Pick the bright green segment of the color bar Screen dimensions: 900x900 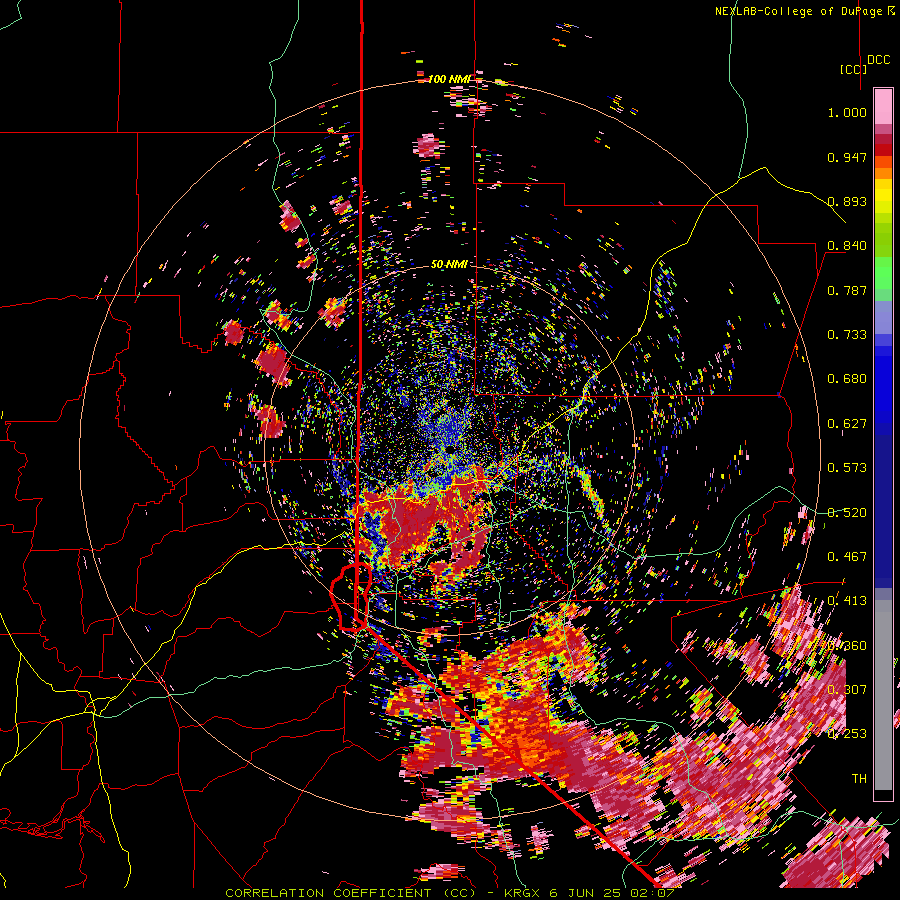(x=883, y=273)
